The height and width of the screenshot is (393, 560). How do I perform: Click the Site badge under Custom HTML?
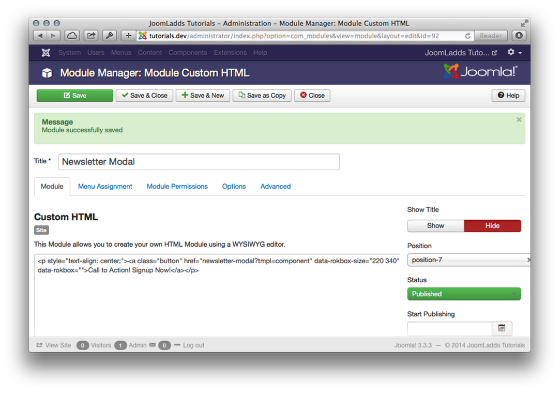pyautogui.click(x=41, y=230)
